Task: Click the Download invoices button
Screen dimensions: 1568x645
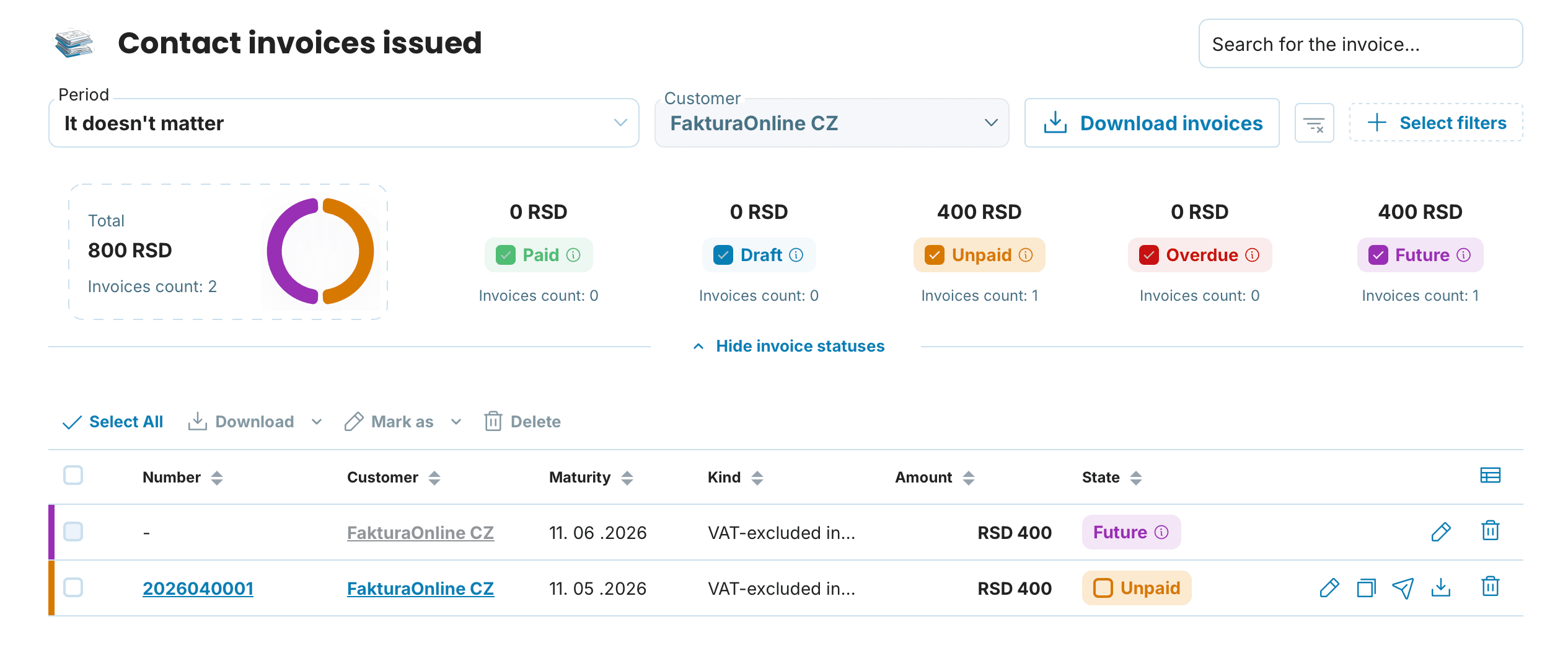Action: pos(1152,123)
